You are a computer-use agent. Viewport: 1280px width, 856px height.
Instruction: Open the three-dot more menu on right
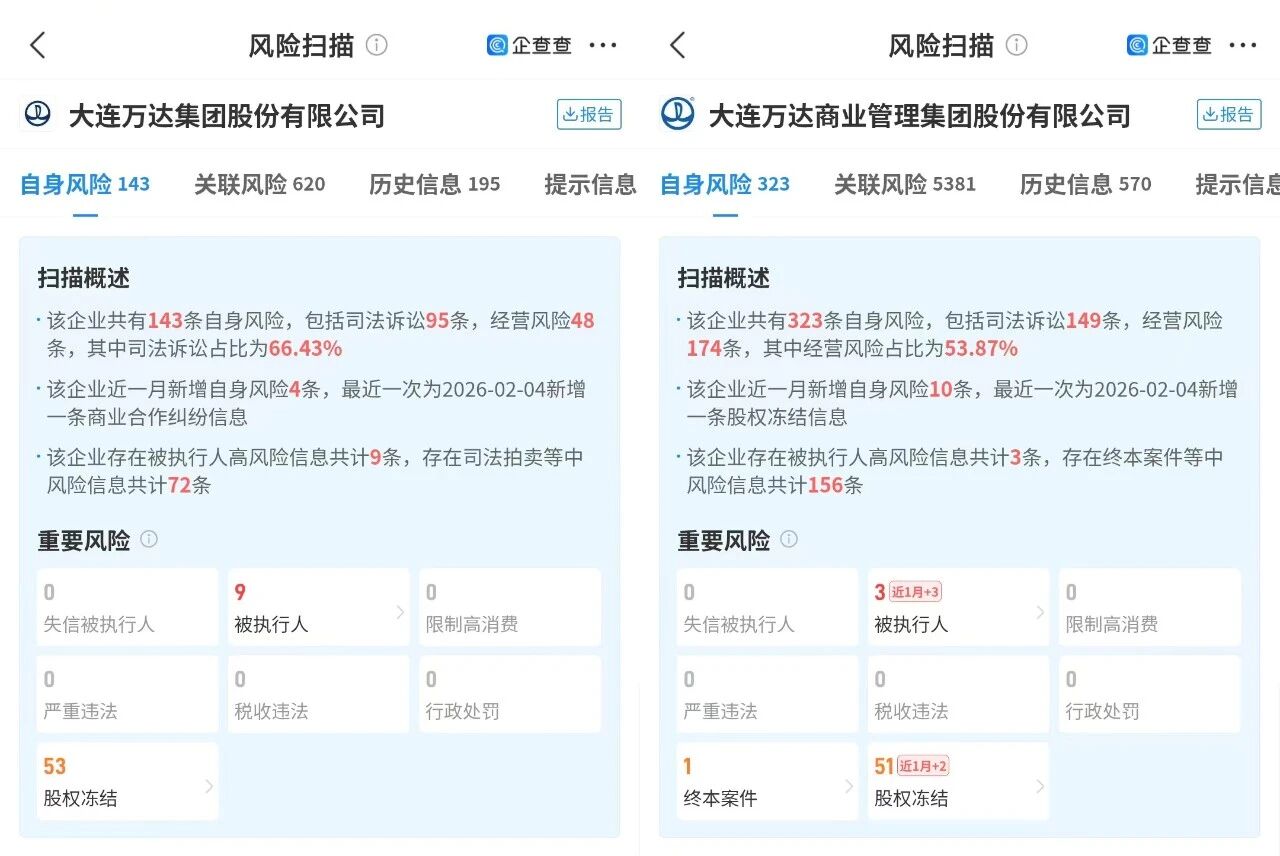click(x=1243, y=45)
